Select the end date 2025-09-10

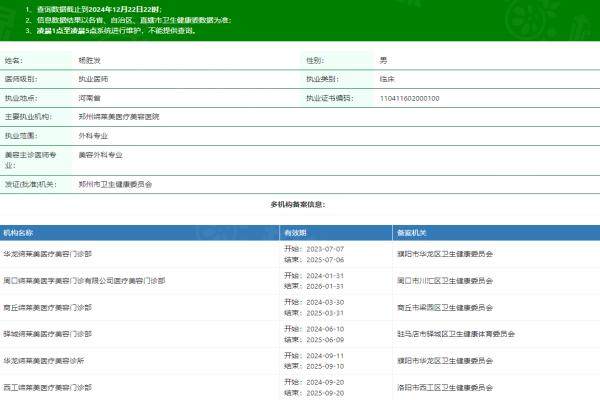(x=325, y=367)
